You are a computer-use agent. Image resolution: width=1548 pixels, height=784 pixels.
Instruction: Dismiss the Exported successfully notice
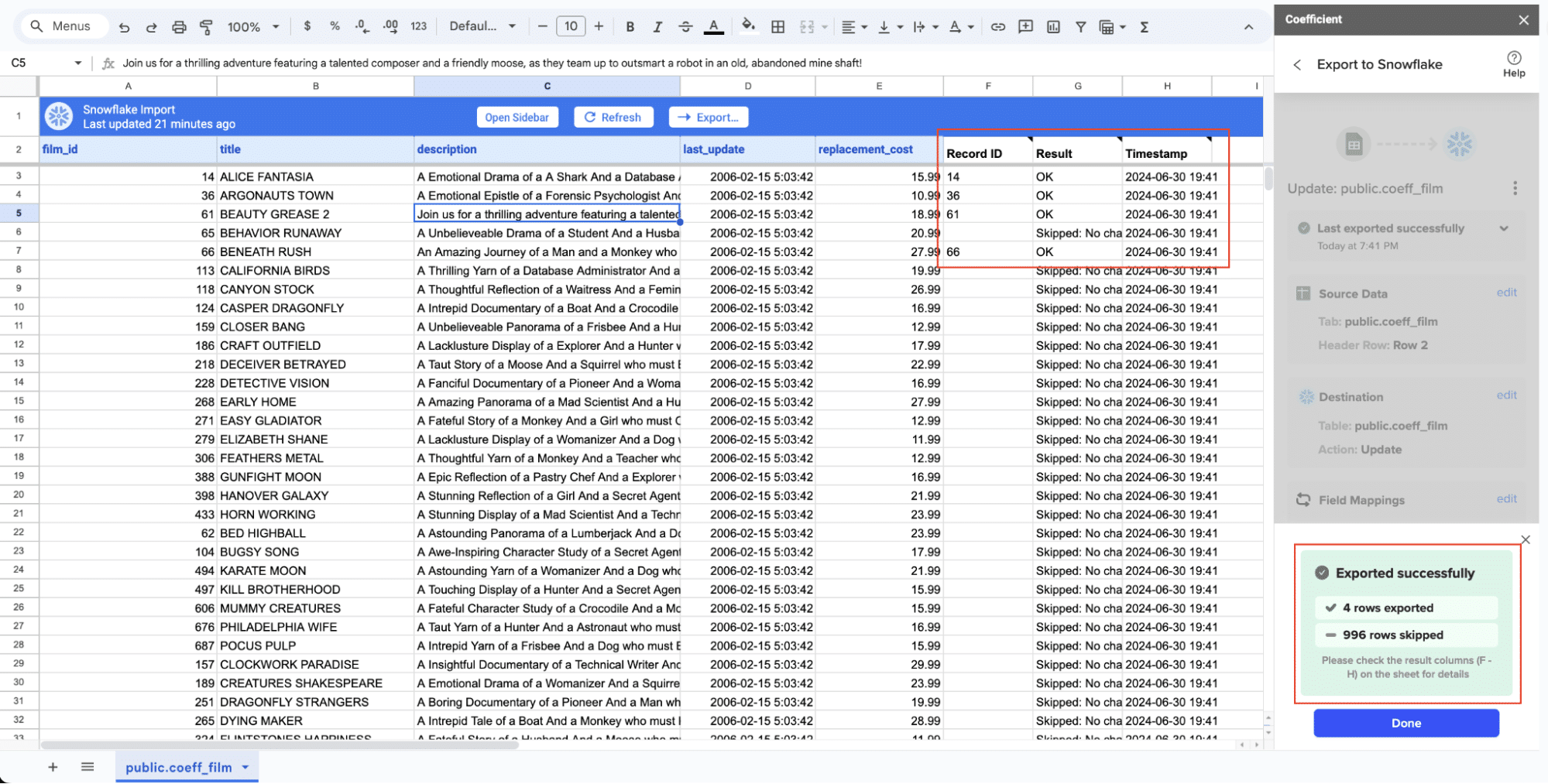pos(1525,539)
